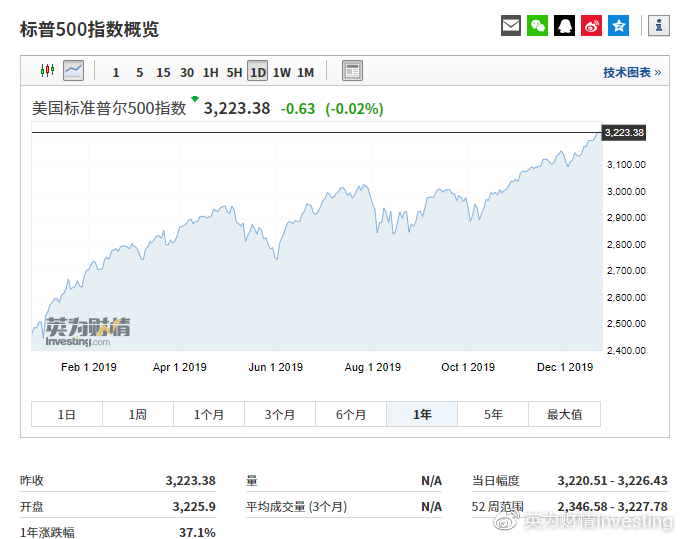Open the 技术图表 link
Image resolution: width=680 pixels, height=539 pixels.
pyautogui.click(x=632, y=72)
